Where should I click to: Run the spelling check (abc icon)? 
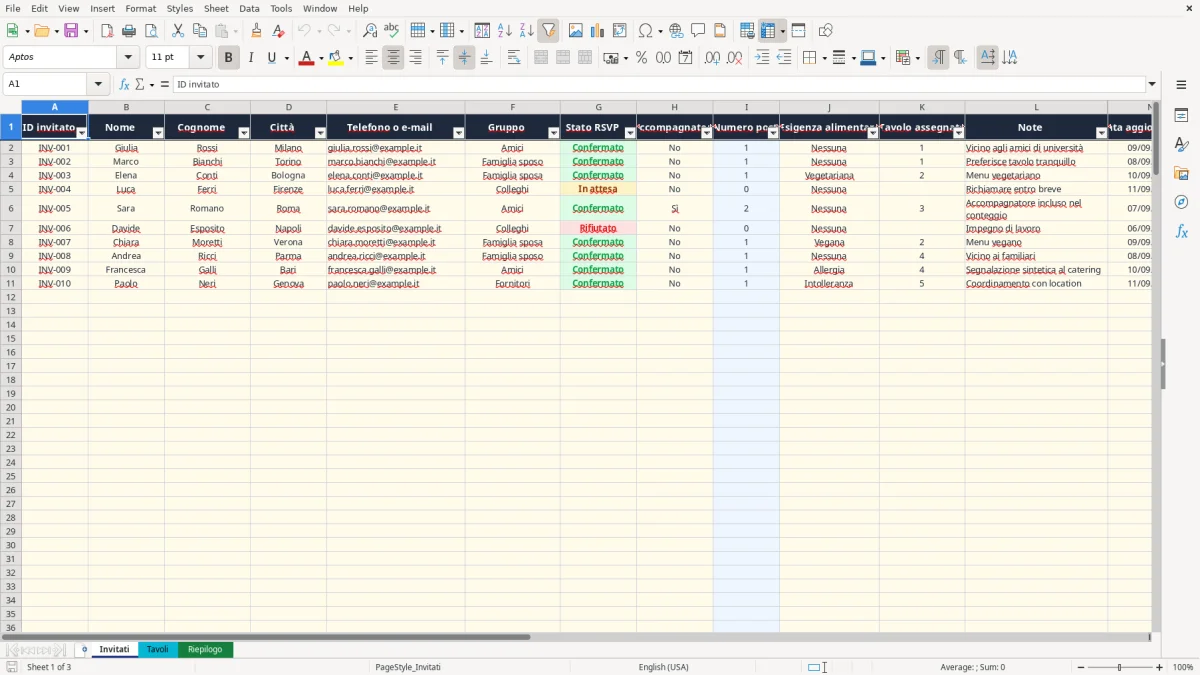(x=391, y=31)
